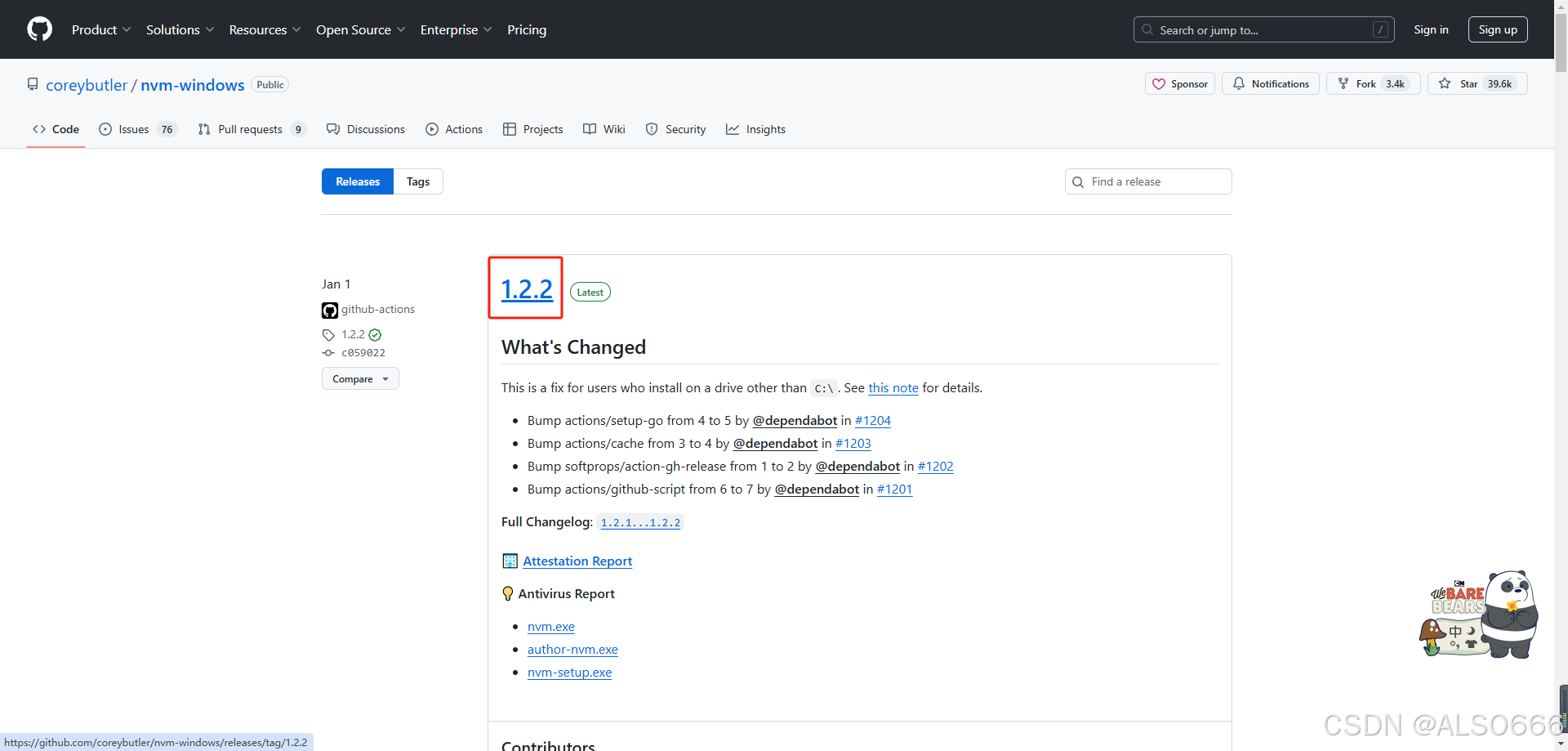Star the repository with Star button

click(x=1477, y=83)
